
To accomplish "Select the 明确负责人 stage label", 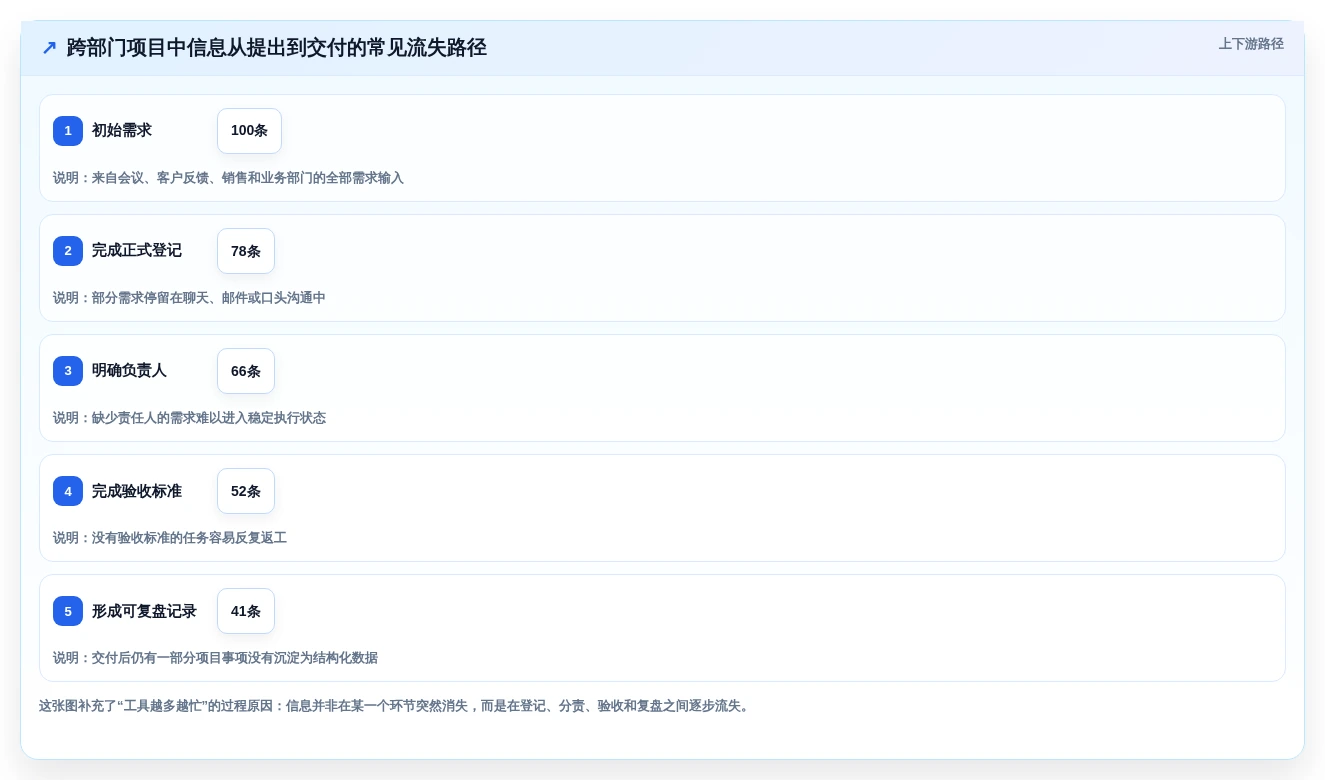I will (129, 371).
